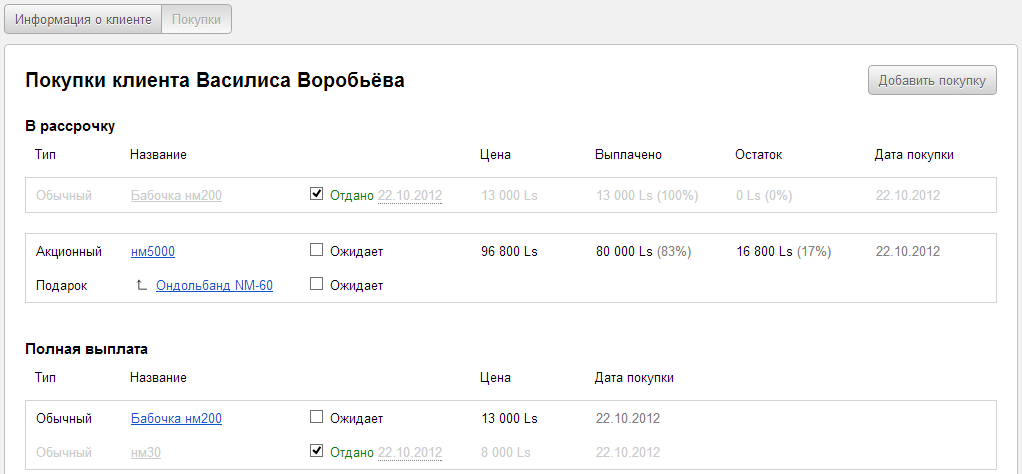
Task: Check the Ожидает box for нм5000
Action: tap(317, 251)
